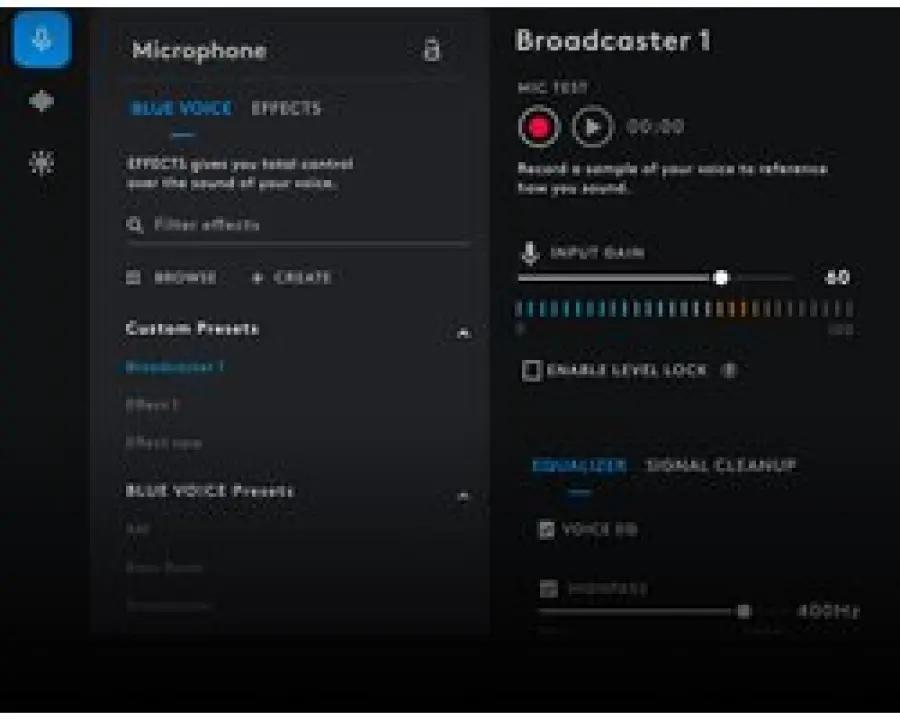Select the second custom preset, Effect 1
The height and width of the screenshot is (720, 900).
[x=153, y=405]
